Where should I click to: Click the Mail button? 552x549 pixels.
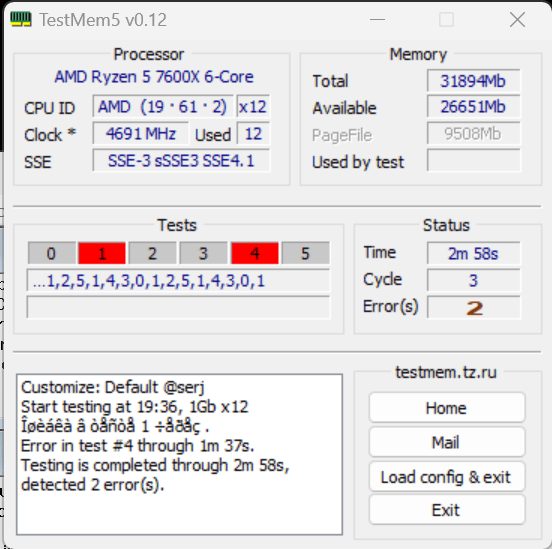coord(447,442)
